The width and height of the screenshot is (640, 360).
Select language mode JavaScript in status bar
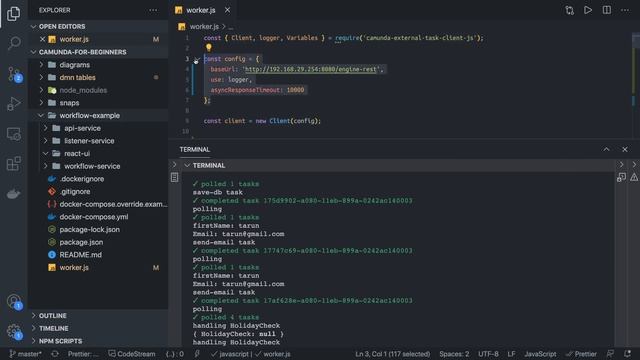click(x=540, y=354)
